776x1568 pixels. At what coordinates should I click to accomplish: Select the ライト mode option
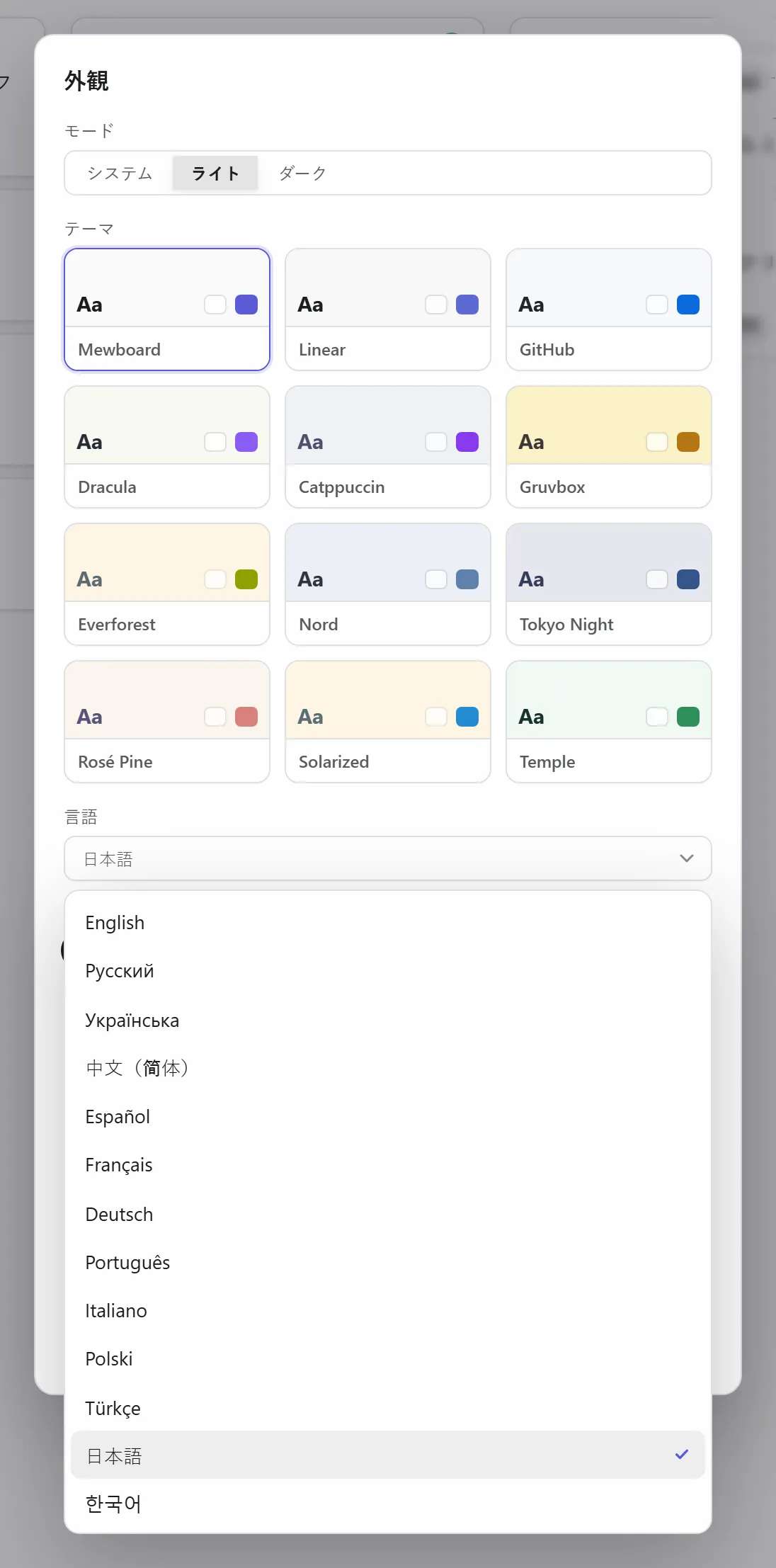pos(215,174)
